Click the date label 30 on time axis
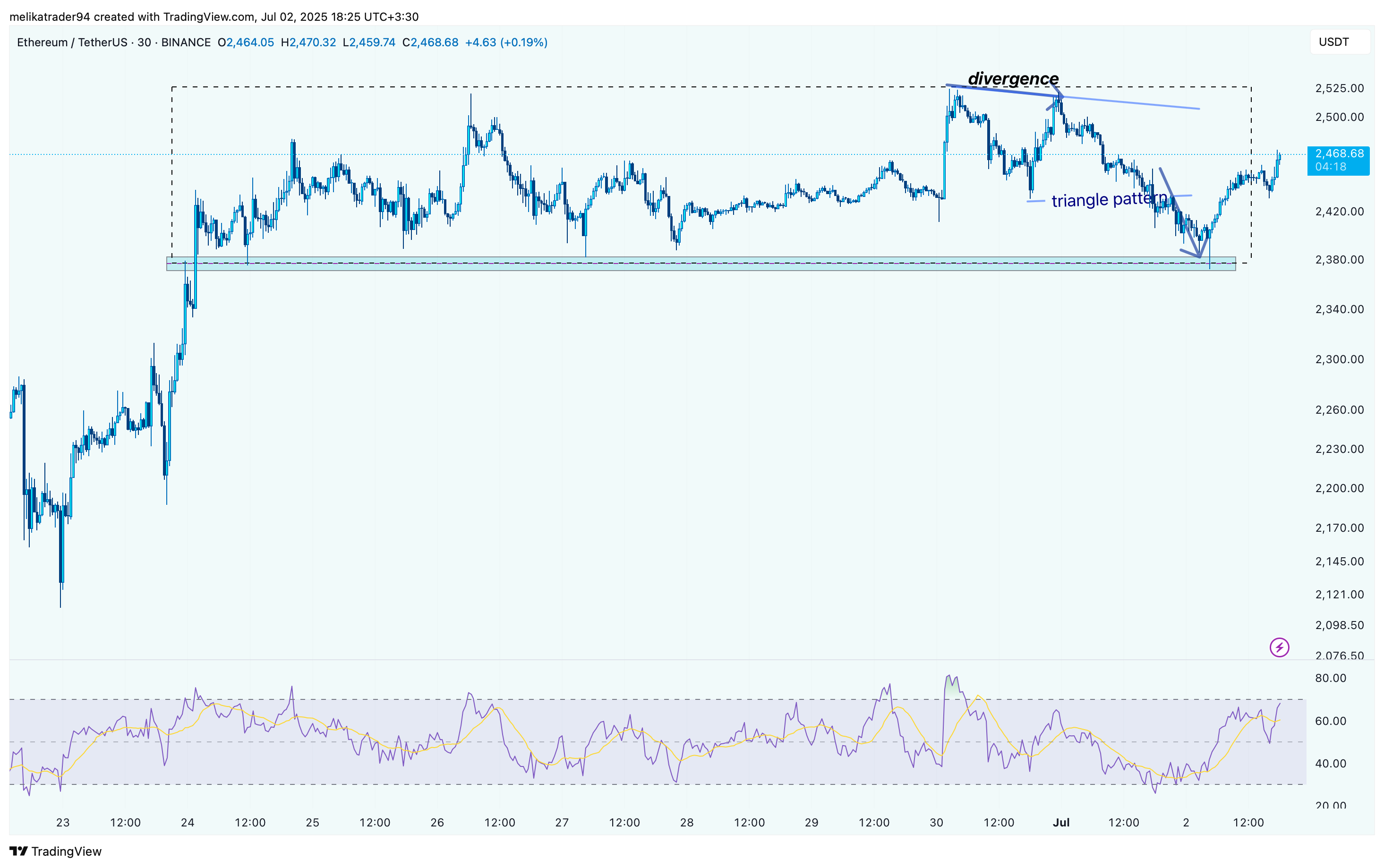This screenshot has width=1384, height=868. [x=936, y=823]
